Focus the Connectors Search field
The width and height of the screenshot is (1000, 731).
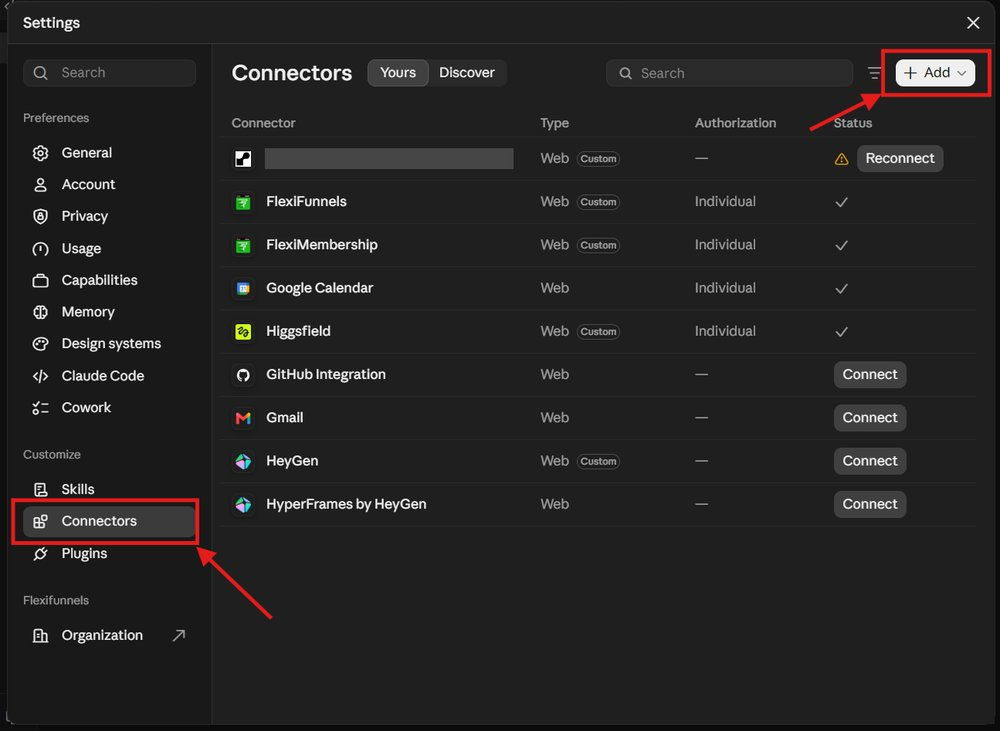(729, 73)
